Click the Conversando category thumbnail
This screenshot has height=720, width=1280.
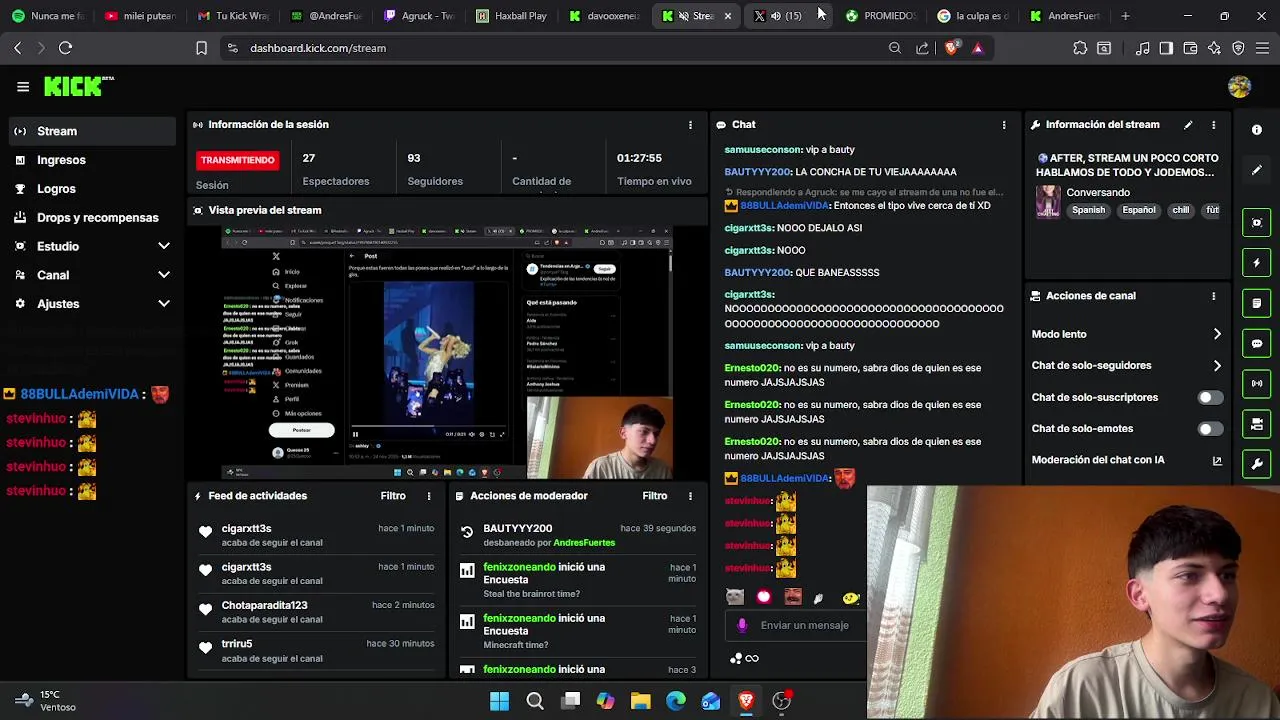(x=1048, y=201)
